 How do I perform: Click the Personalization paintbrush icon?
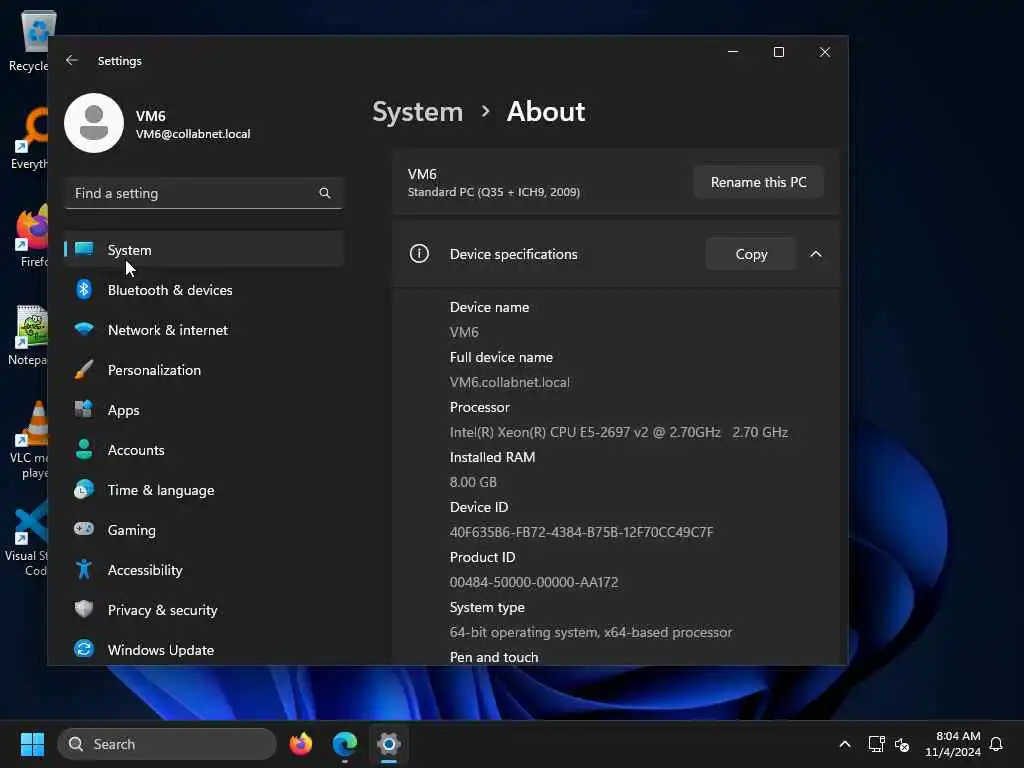click(84, 370)
